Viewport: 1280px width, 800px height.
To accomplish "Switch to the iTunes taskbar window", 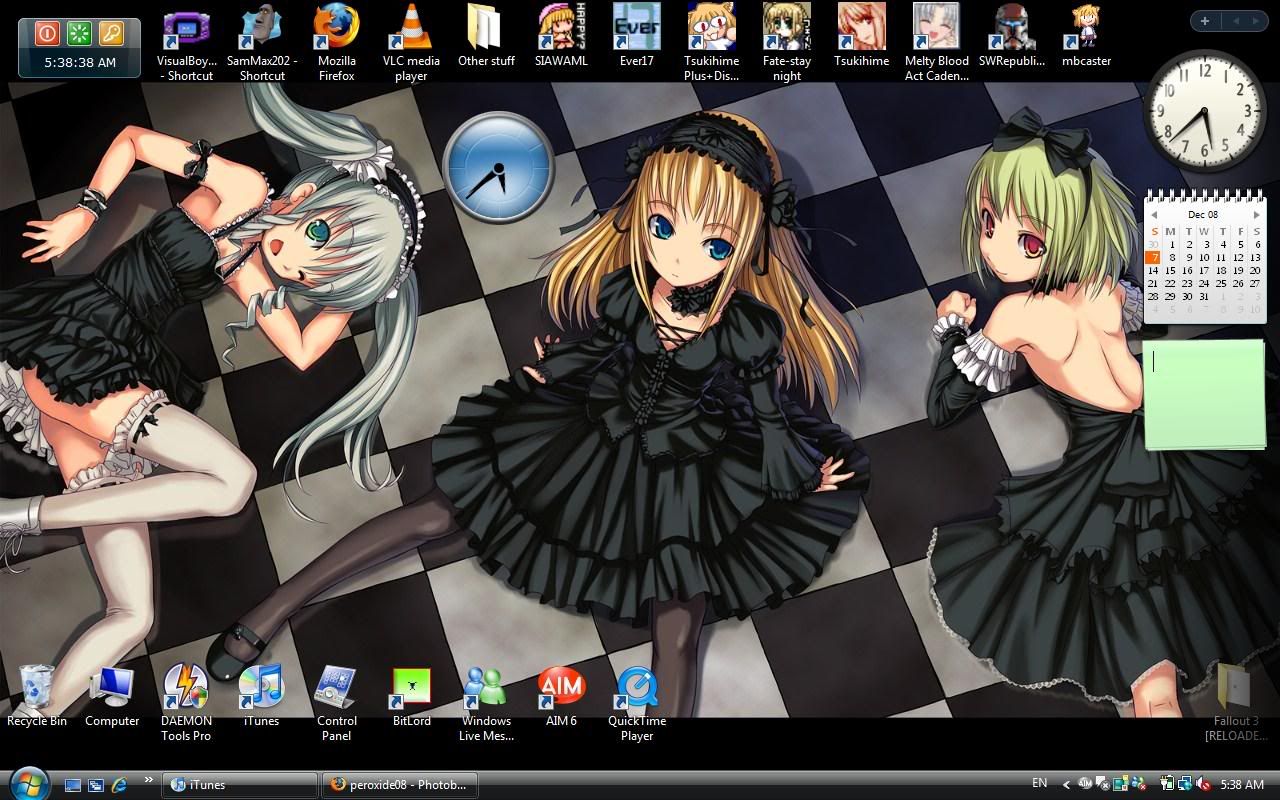I will coord(239,785).
